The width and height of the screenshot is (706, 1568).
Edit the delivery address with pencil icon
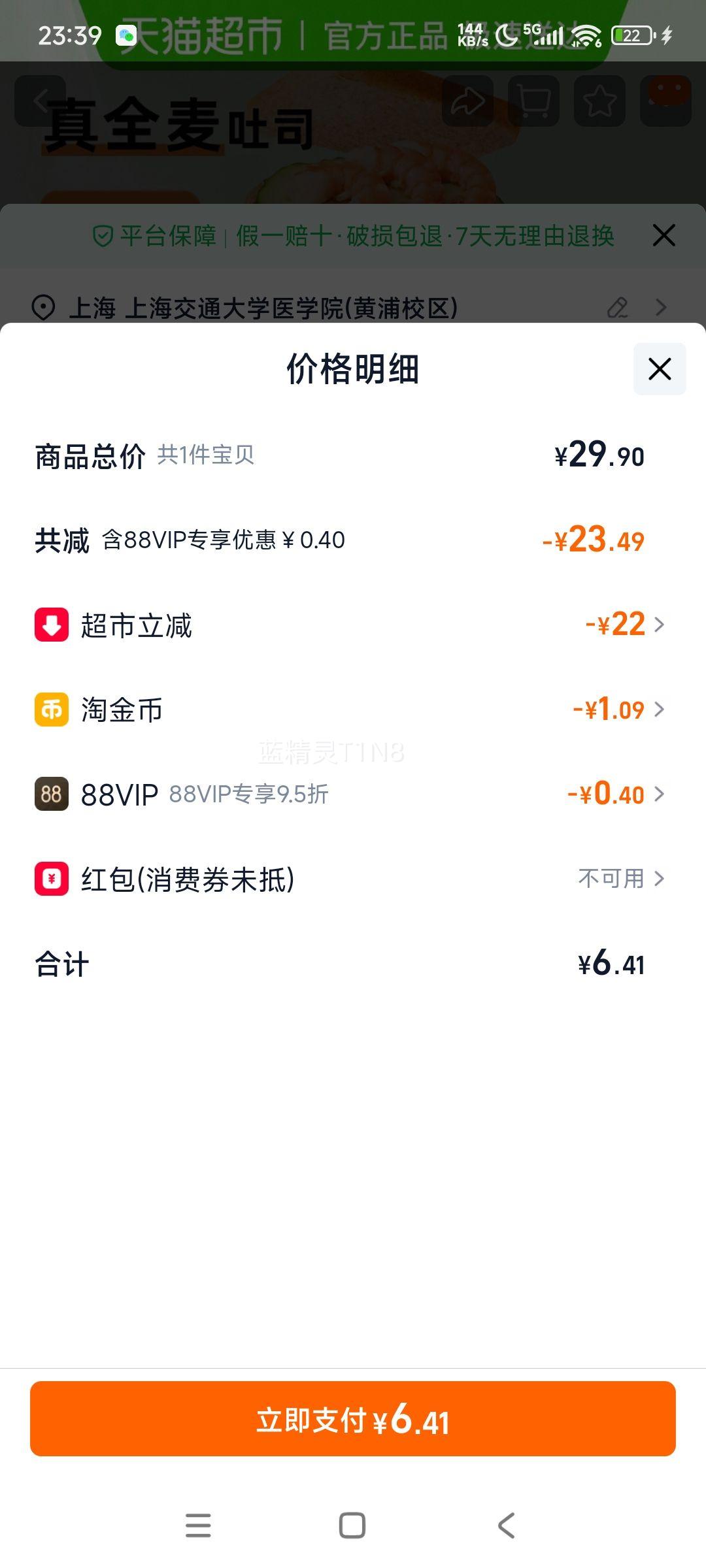[x=617, y=307]
